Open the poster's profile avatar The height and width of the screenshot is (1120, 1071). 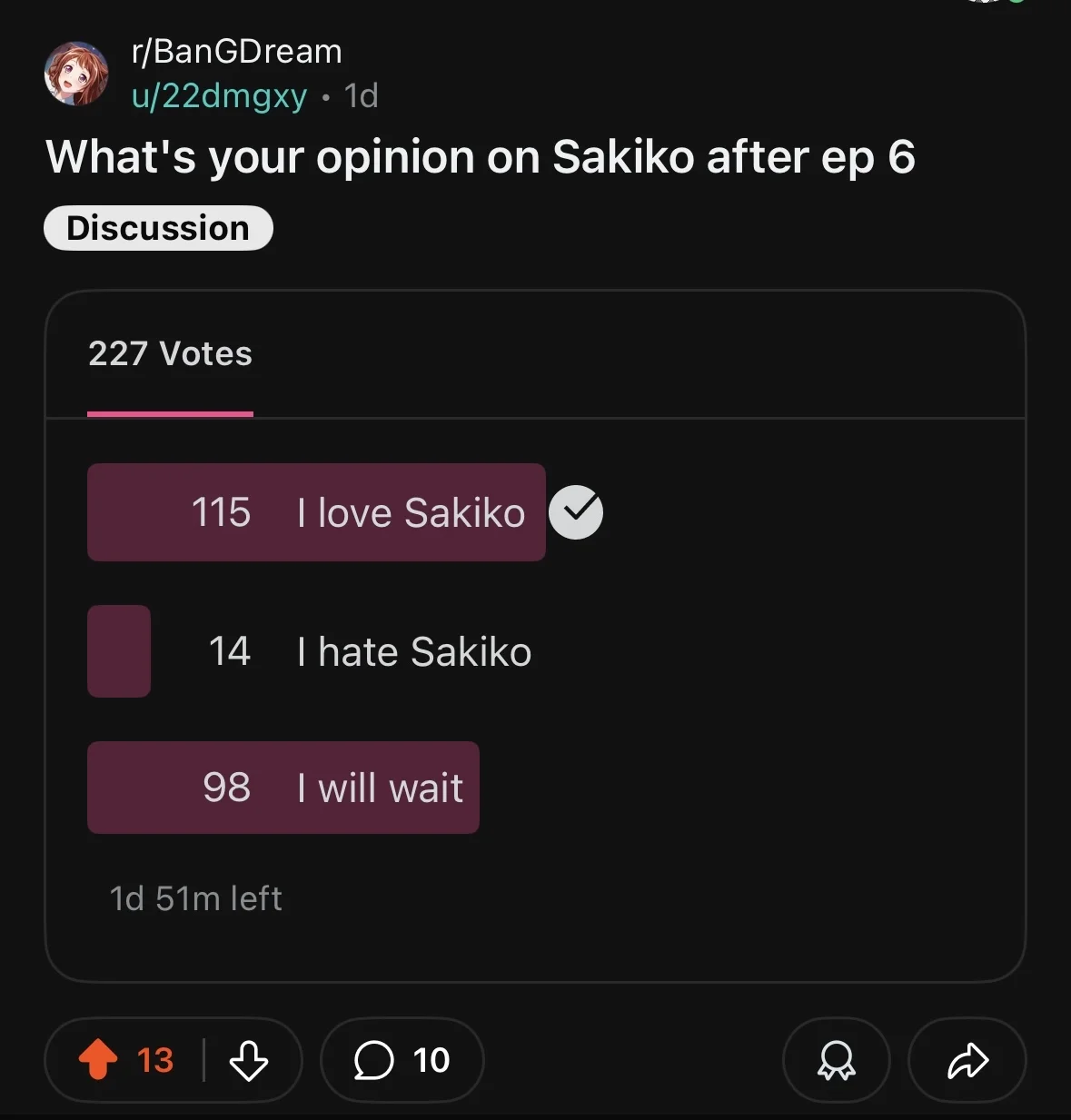(76, 74)
